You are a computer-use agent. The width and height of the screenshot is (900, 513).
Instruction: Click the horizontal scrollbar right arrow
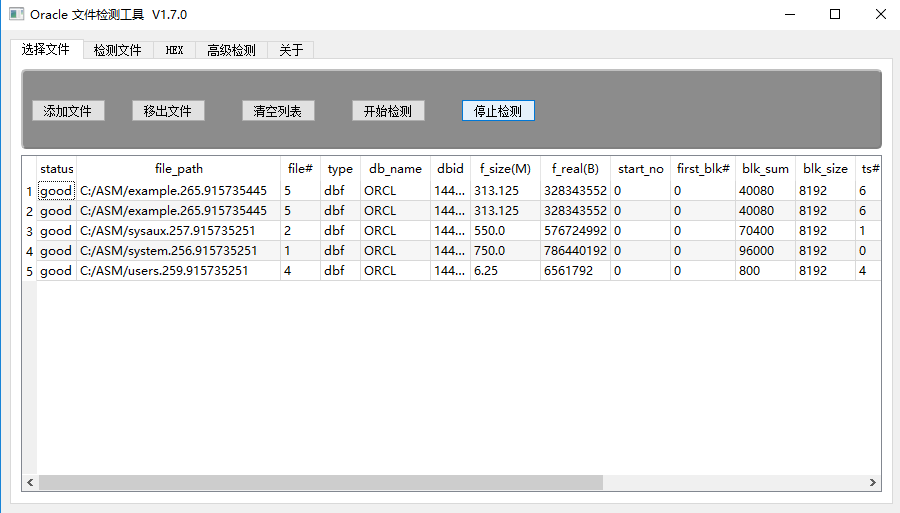(x=874, y=482)
